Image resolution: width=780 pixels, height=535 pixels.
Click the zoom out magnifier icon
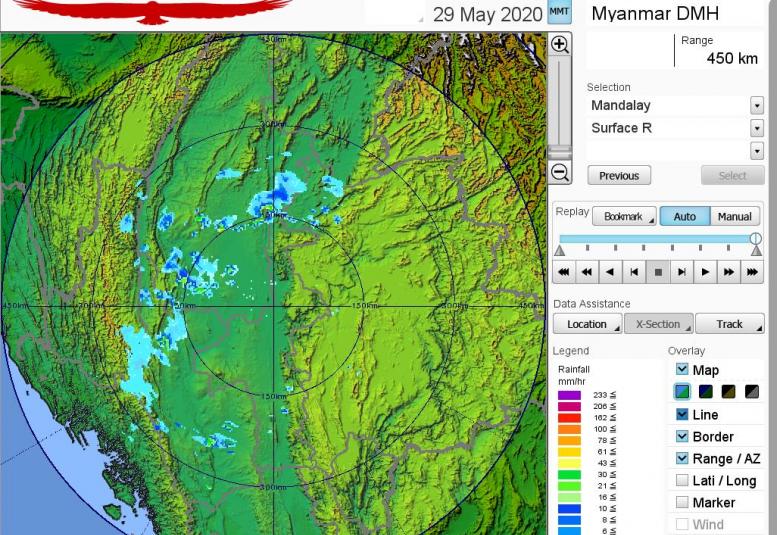pos(560,173)
